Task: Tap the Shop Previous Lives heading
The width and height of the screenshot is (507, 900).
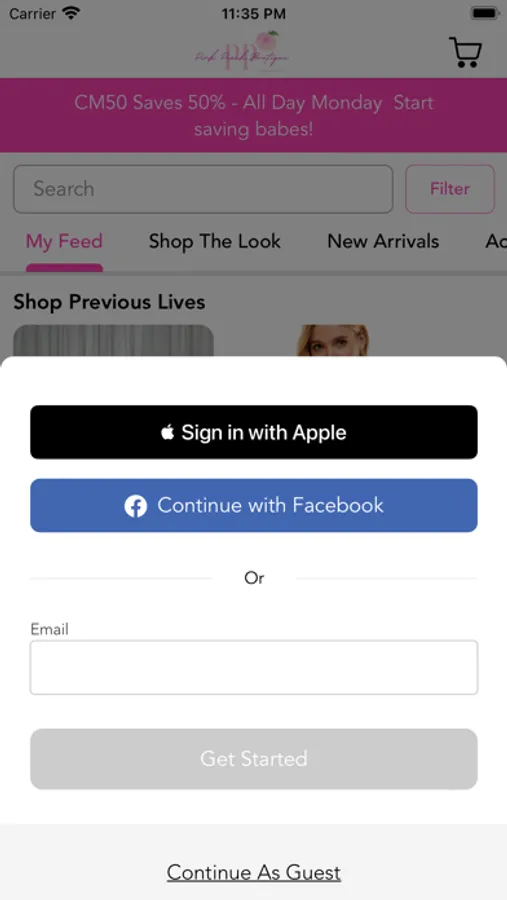Action: point(109,302)
